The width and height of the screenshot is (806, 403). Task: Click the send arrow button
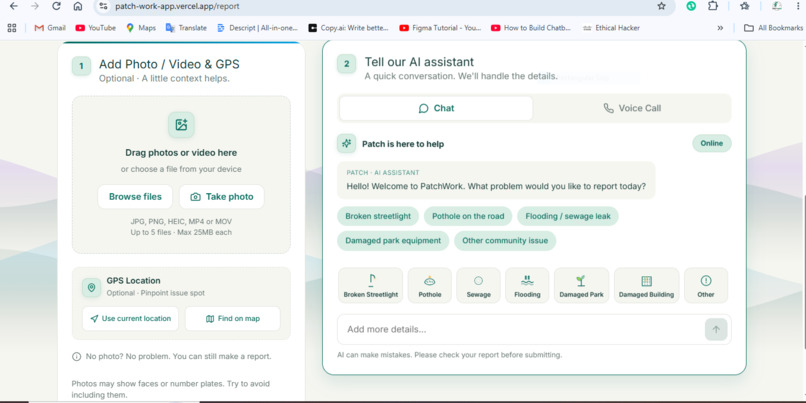pos(716,329)
